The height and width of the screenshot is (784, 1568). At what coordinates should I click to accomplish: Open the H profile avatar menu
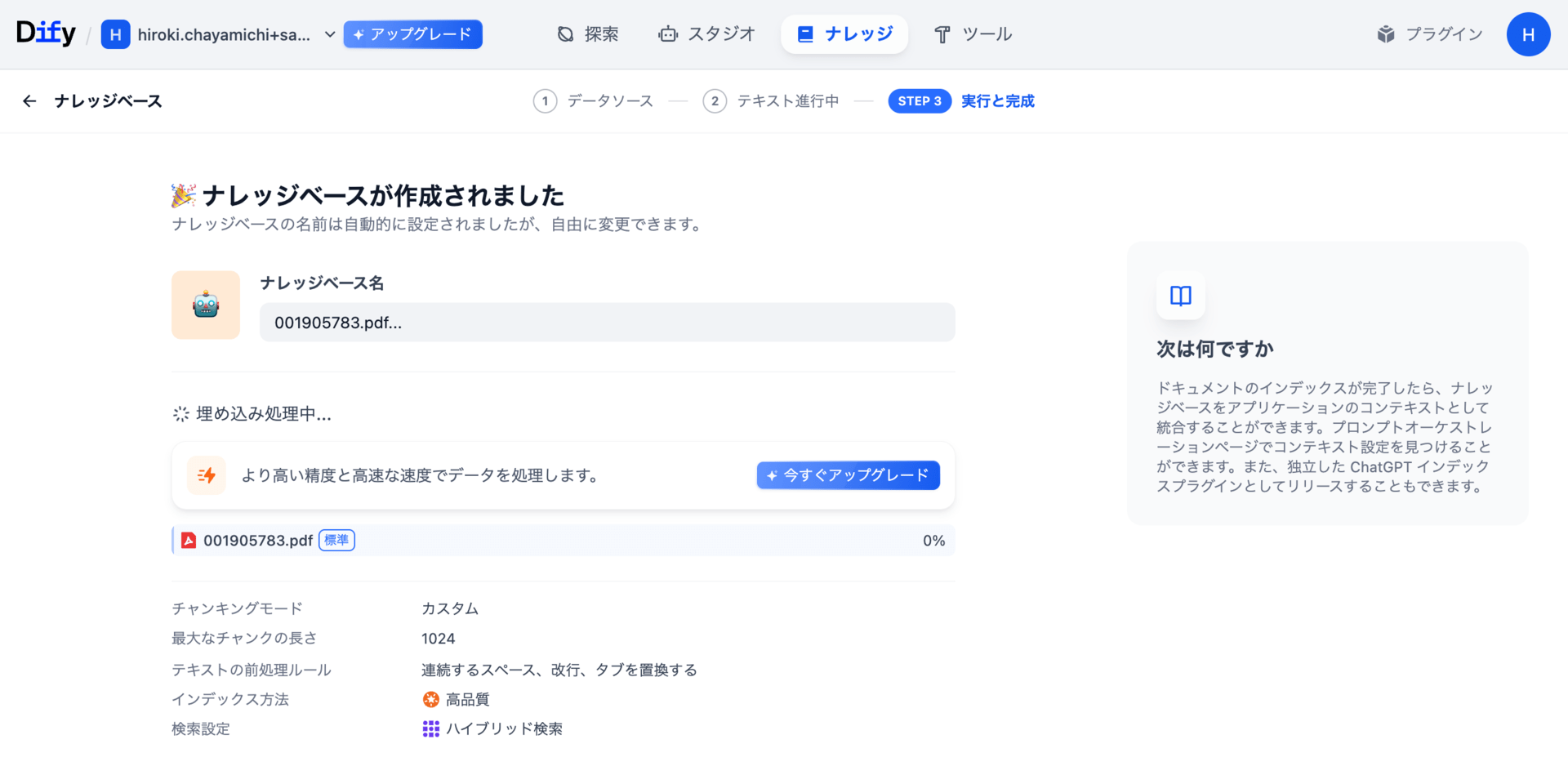coord(1528,33)
